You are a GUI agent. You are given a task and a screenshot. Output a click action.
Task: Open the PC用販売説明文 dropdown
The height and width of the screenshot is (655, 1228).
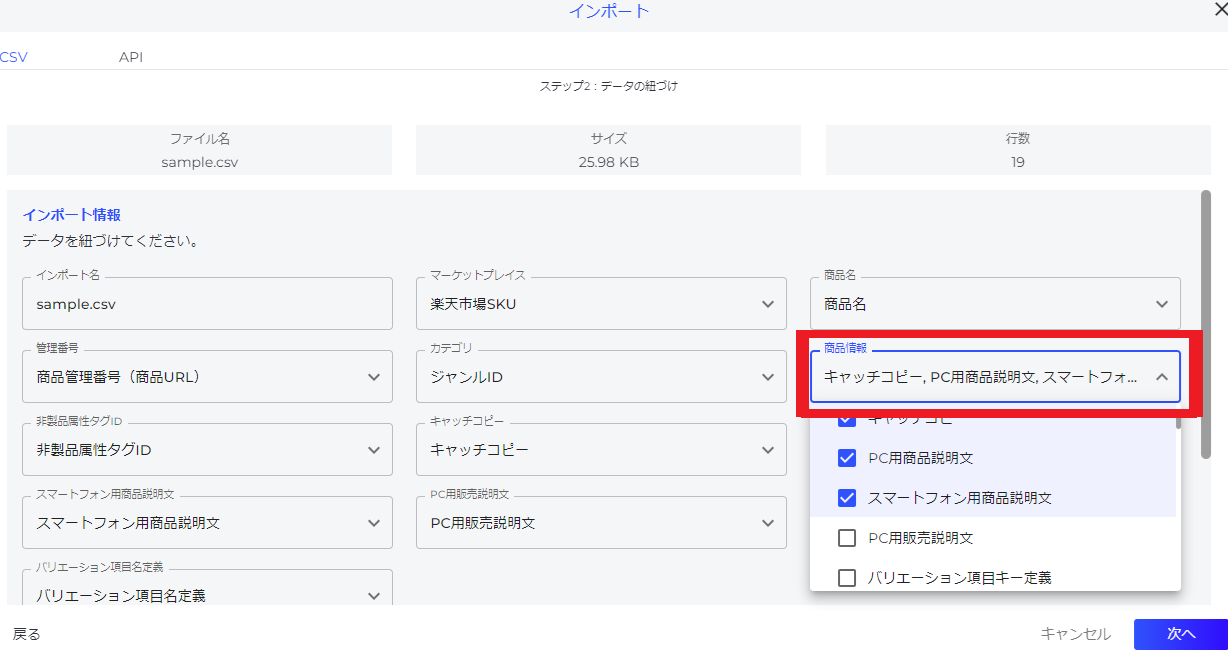click(601, 523)
